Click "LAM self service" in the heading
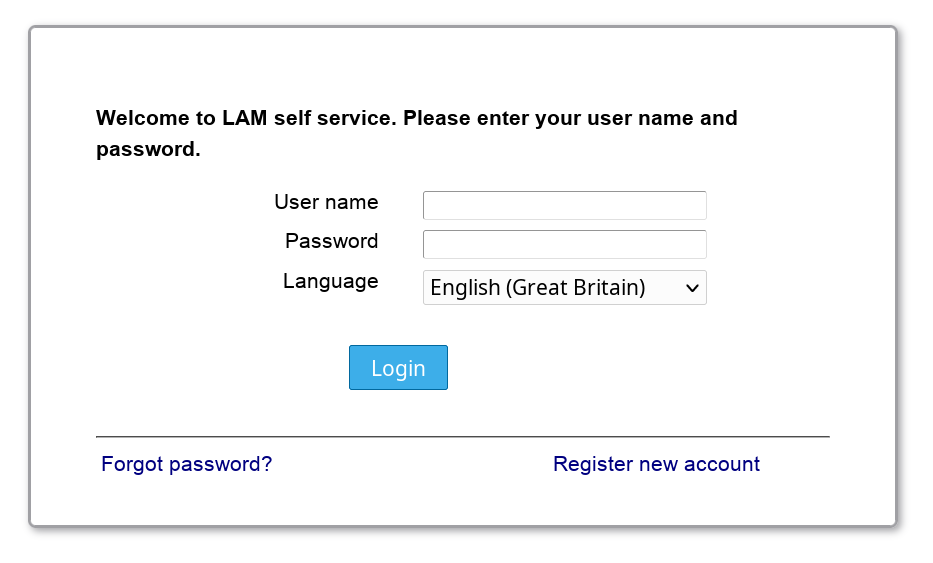 [310, 118]
